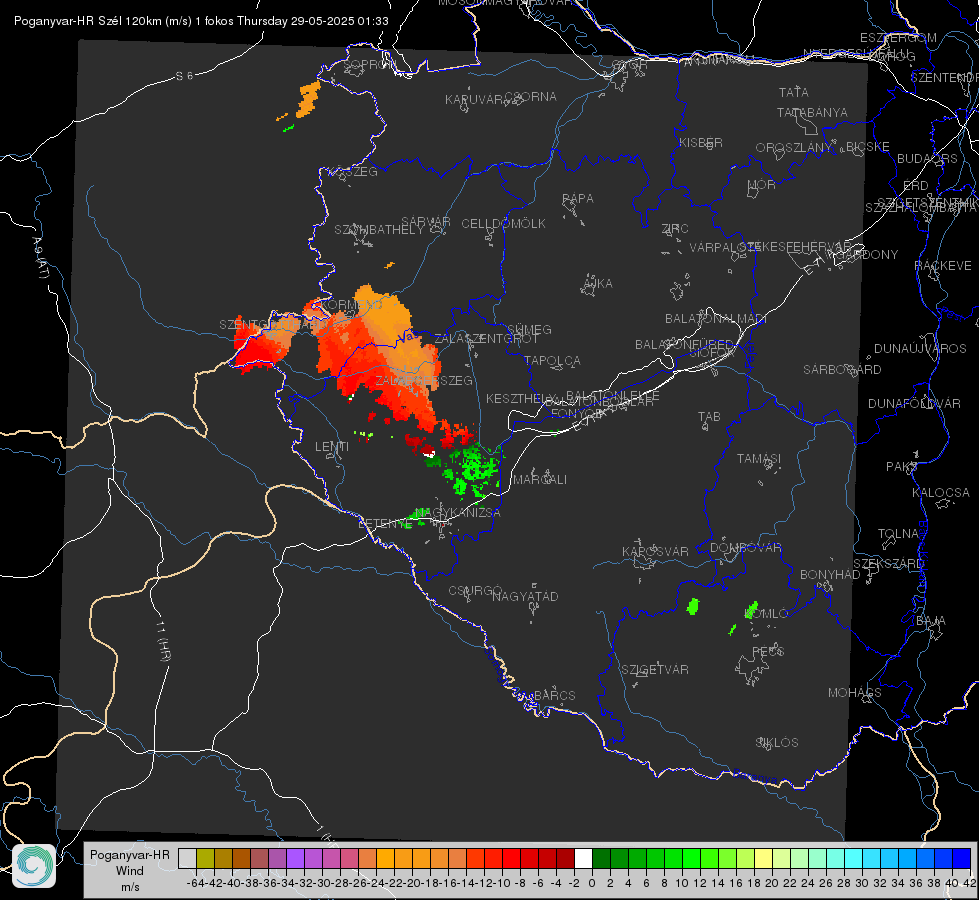Click the city label SÁRBOGÁRD

pos(842,370)
